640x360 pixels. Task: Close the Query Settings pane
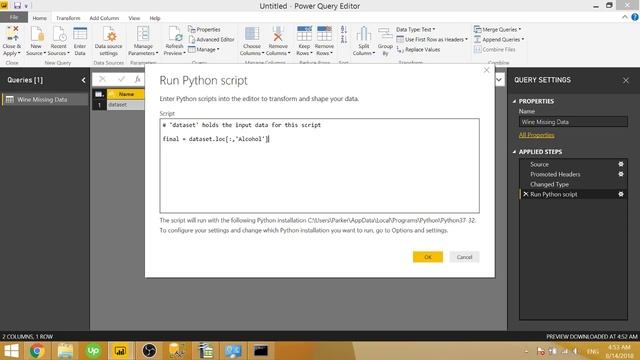point(626,80)
